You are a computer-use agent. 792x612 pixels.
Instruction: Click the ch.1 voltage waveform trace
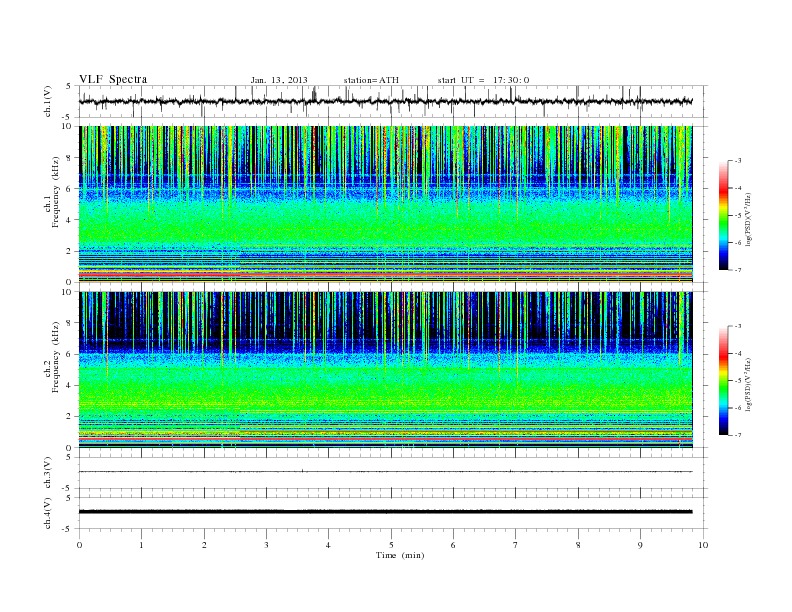point(385,101)
